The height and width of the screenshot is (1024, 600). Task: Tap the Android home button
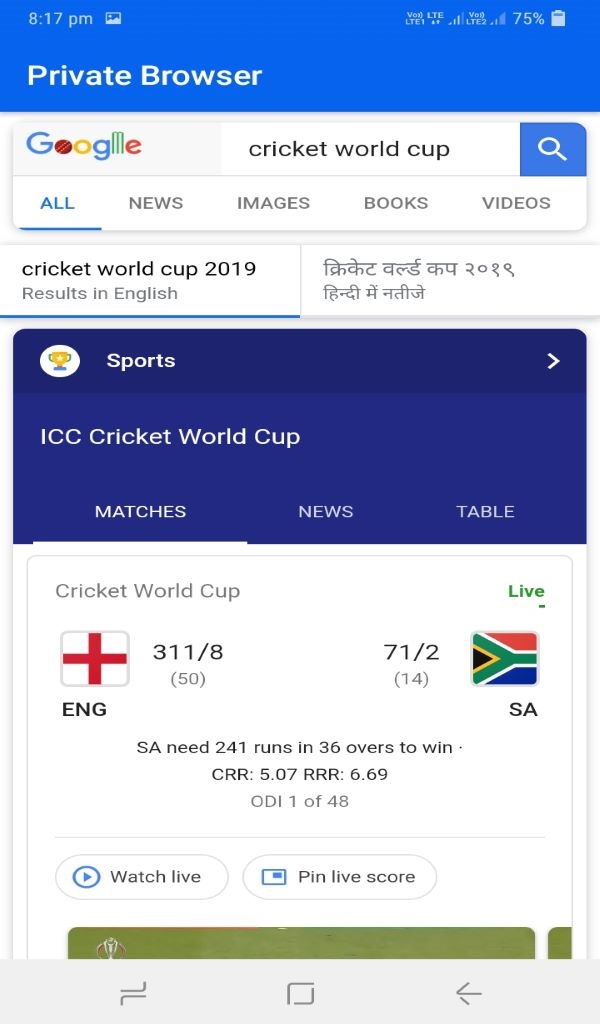(x=300, y=993)
